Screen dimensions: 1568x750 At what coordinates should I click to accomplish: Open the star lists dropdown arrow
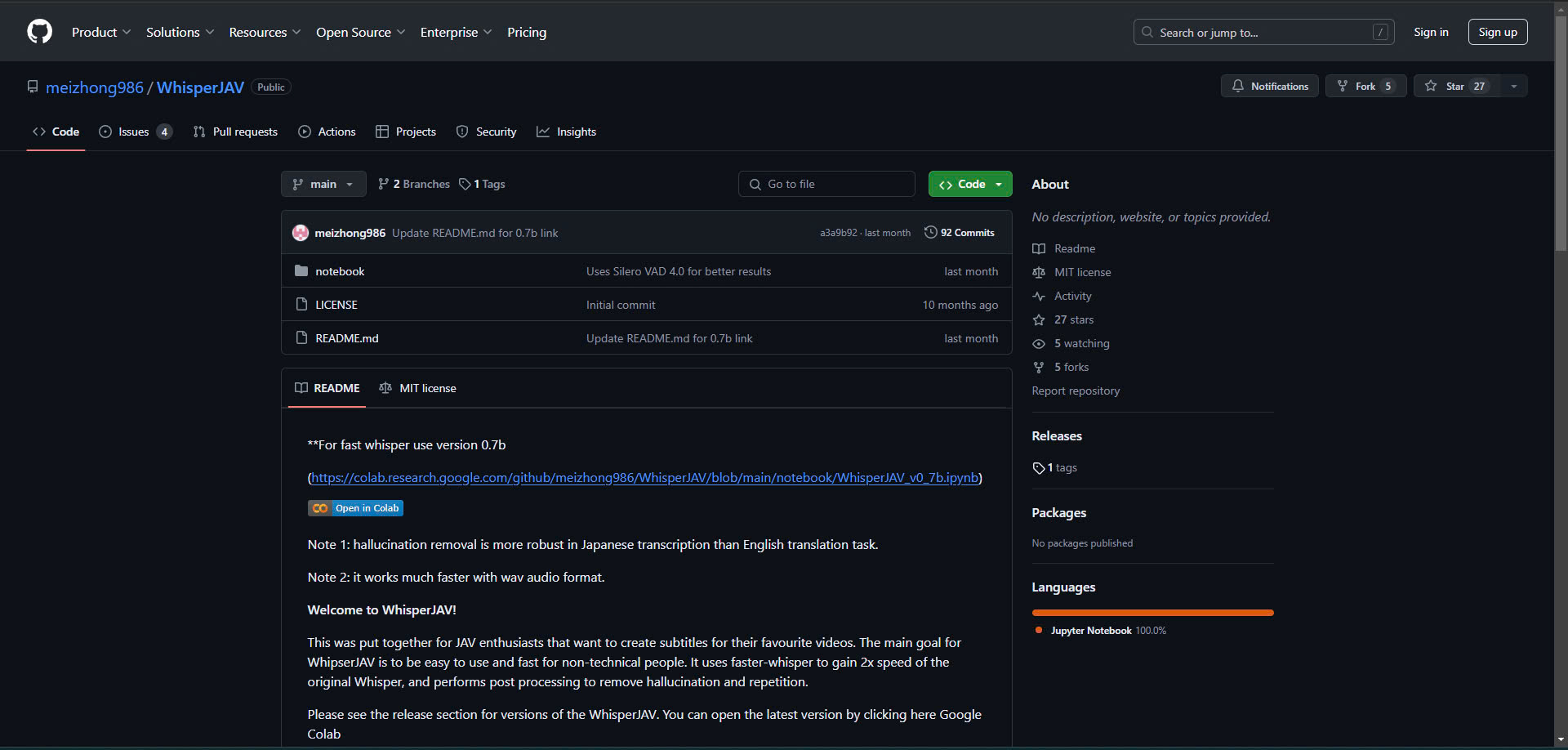point(1514,86)
